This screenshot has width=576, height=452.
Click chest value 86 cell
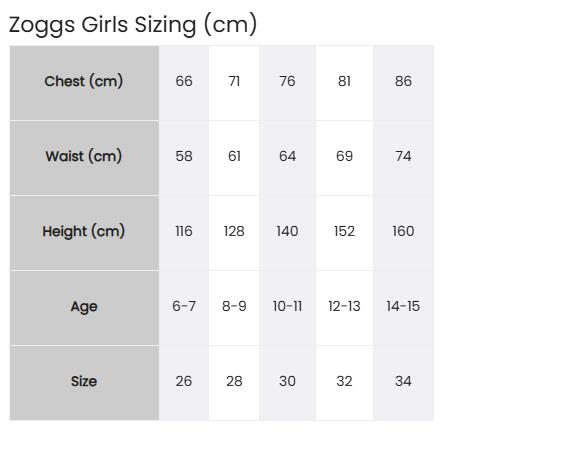pos(403,83)
